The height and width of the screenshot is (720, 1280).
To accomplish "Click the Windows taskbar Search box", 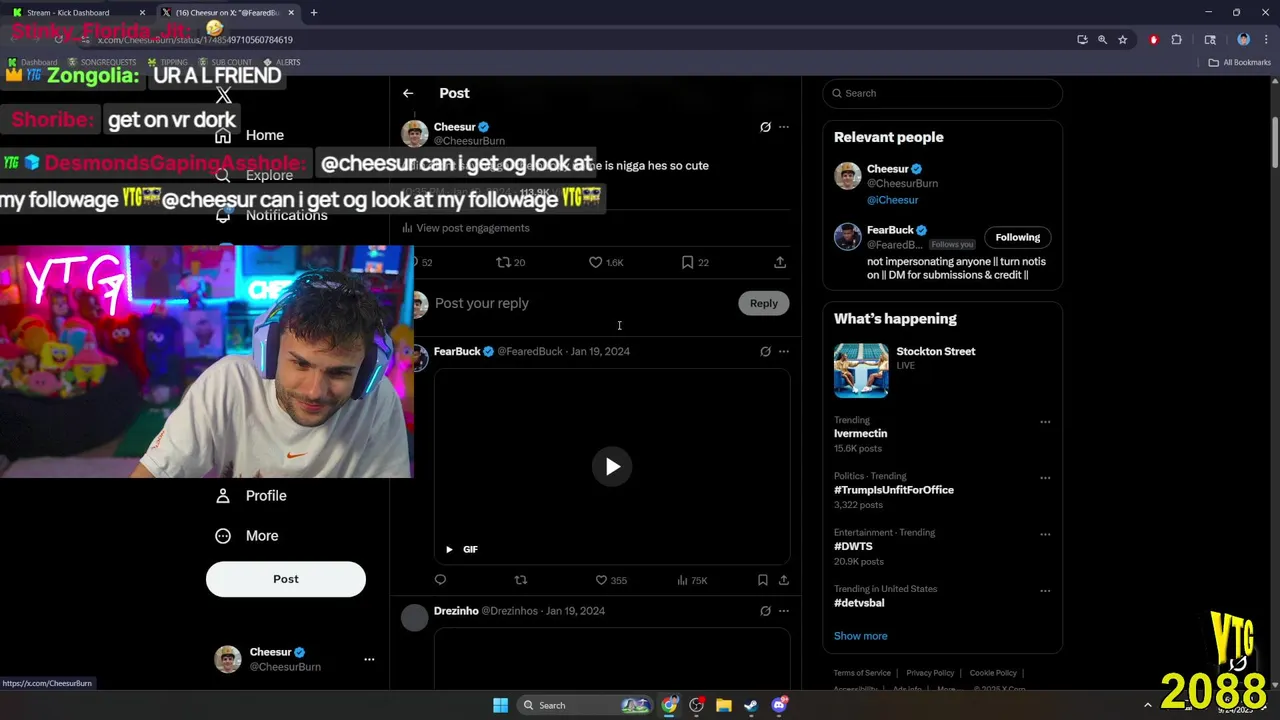I will point(585,705).
